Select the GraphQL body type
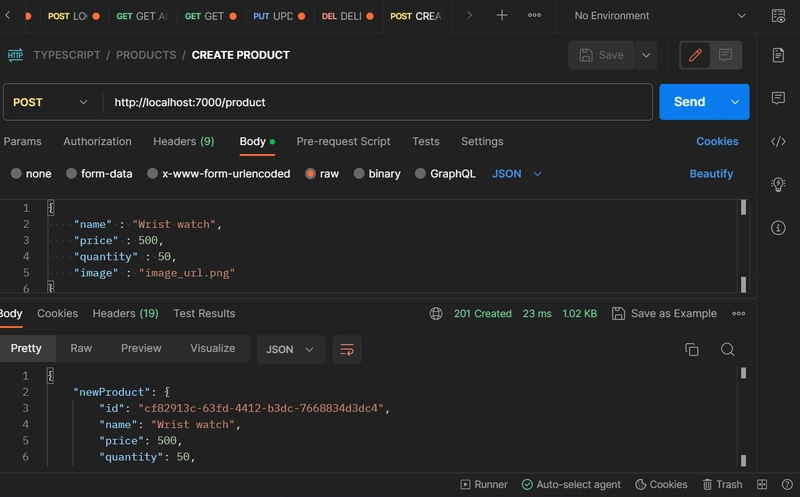 point(445,173)
